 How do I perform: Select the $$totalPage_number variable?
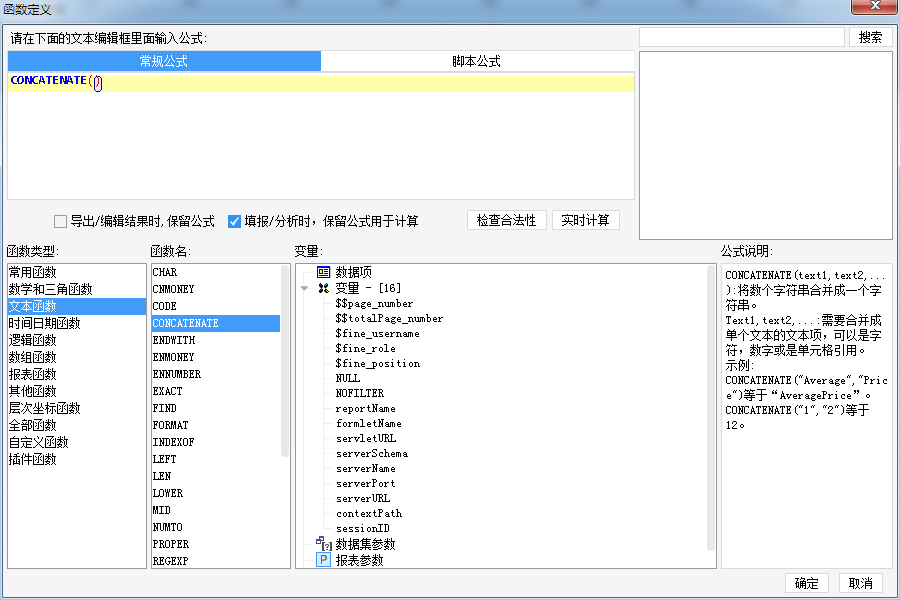[x=389, y=319]
